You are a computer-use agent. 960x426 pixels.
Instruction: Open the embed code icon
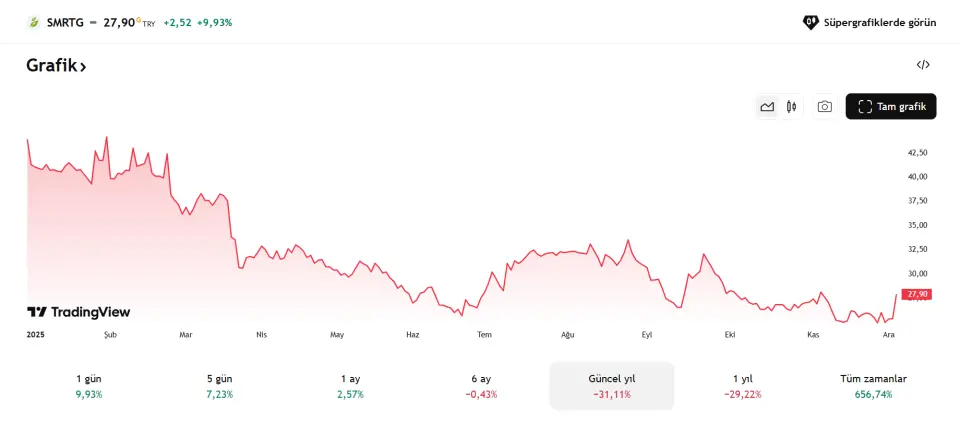[923, 65]
